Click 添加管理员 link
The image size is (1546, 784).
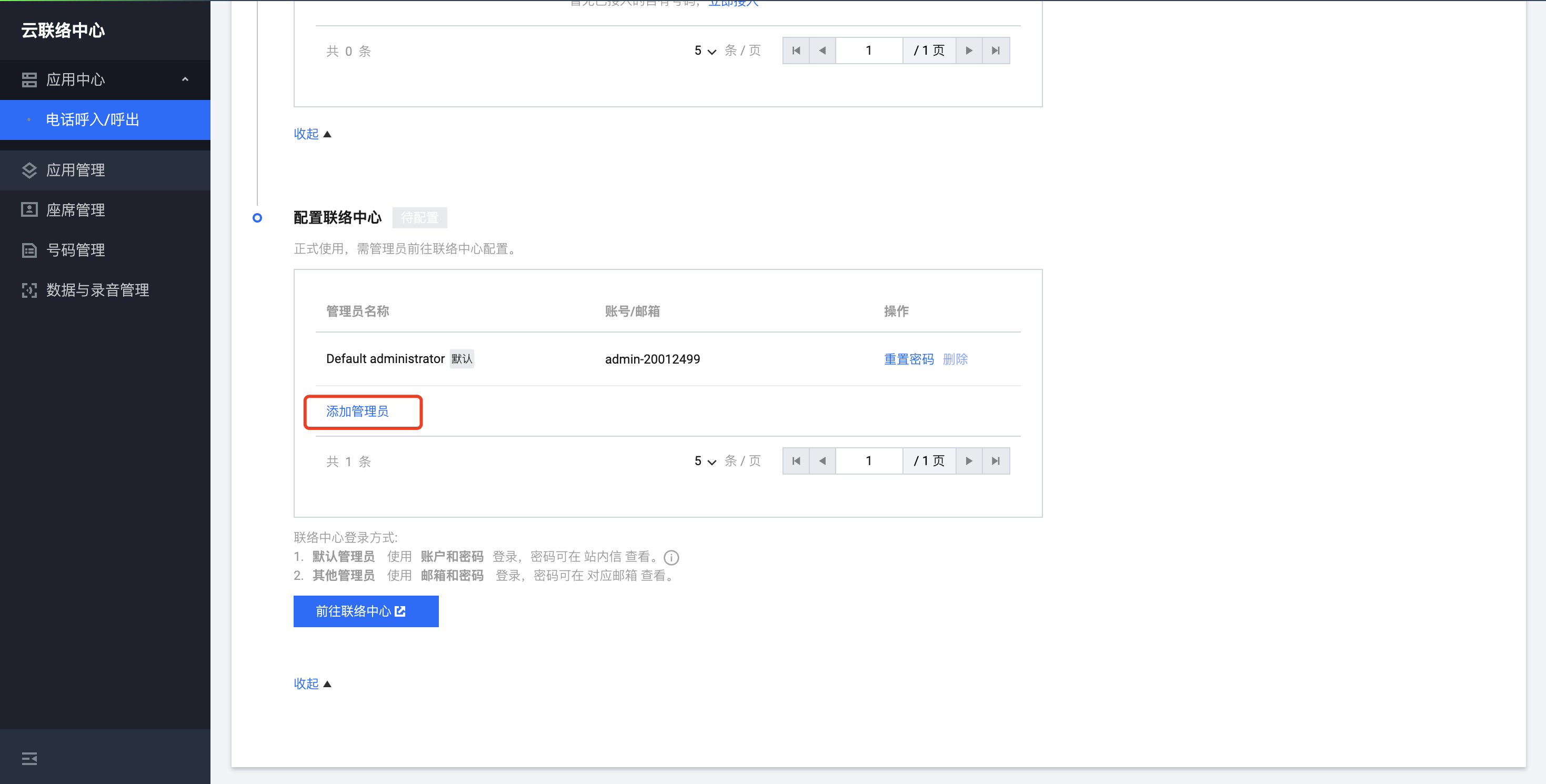click(357, 411)
